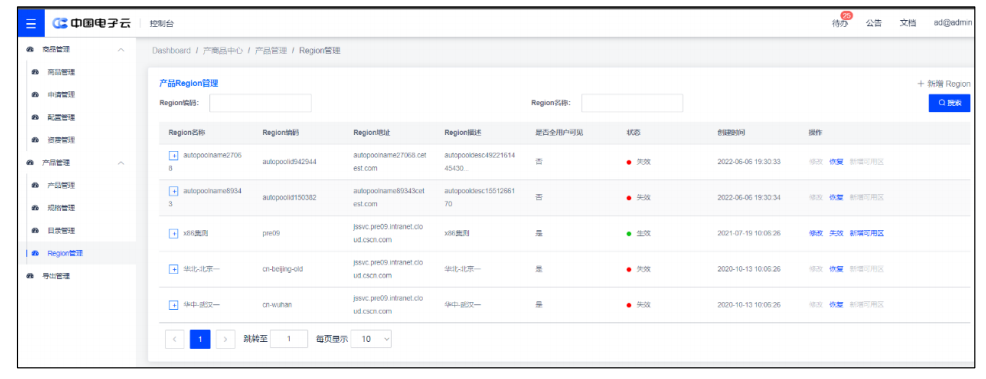
Task: Expand the x86鲲鹏 pre09 row
Action: pyautogui.click(x=174, y=234)
